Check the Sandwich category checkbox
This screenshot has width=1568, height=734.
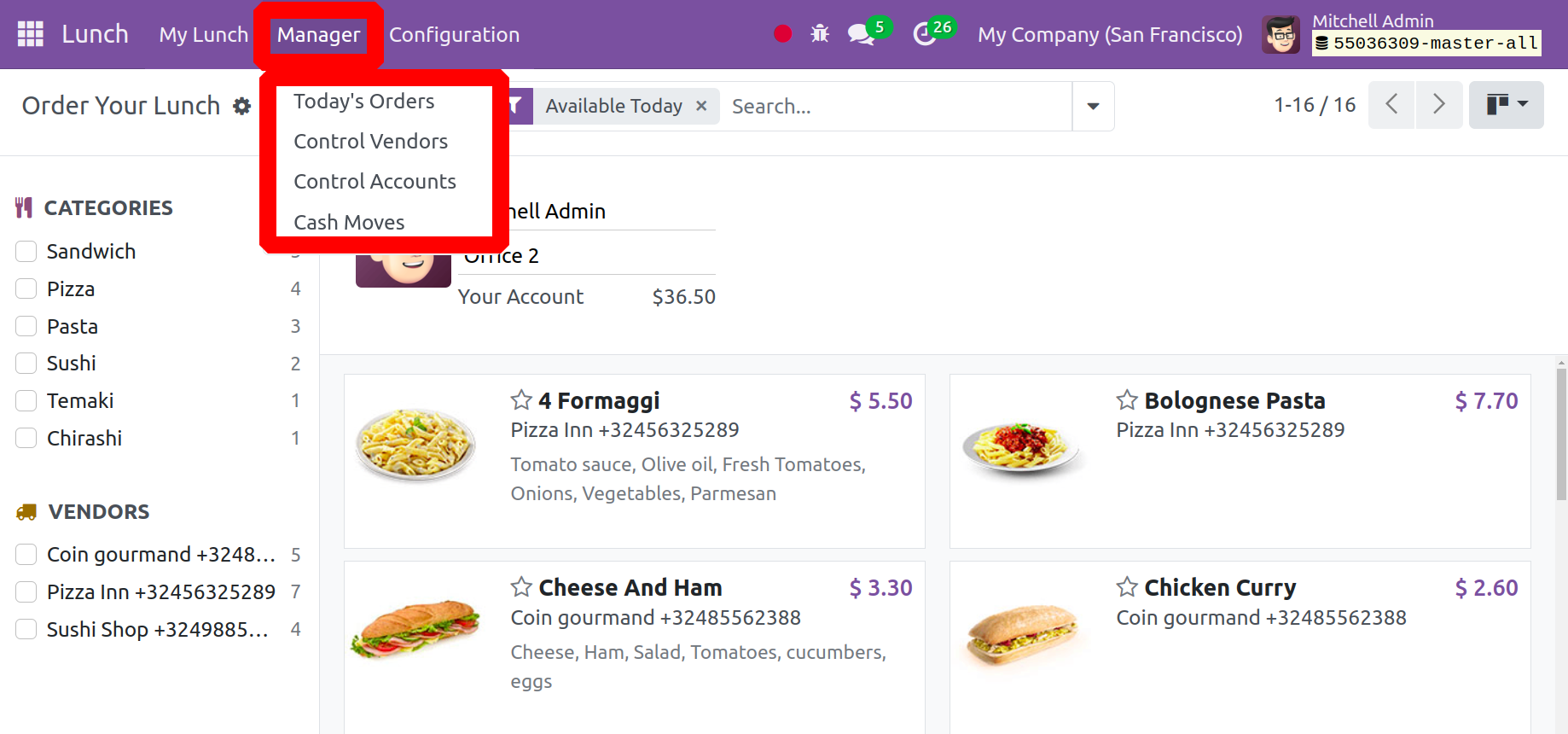(26, 251)
